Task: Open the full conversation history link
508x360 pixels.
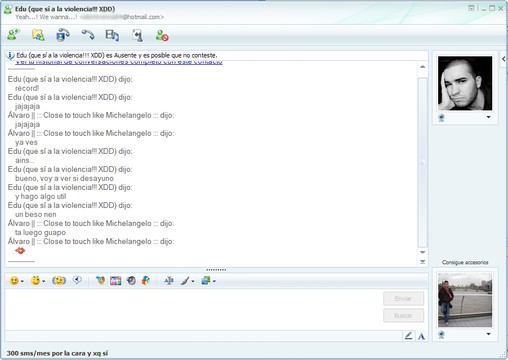Action: (119, 62)
